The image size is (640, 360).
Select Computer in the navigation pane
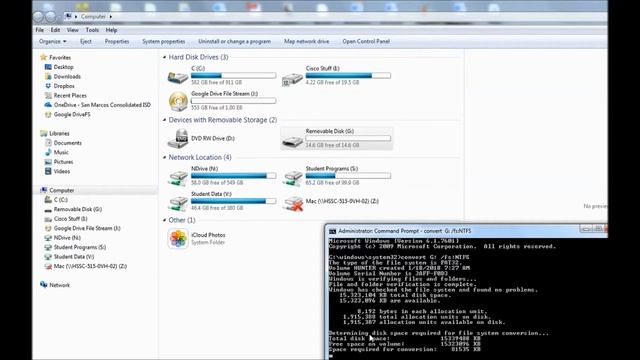pyautogui.click(x=61, y=190)
